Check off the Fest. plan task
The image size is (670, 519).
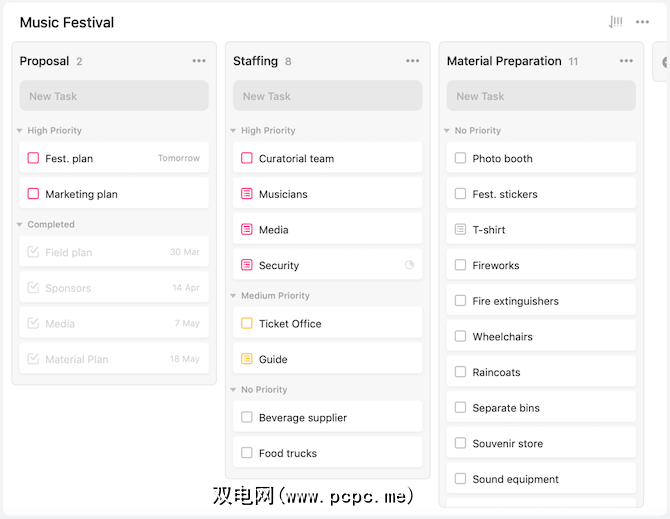(33, 158)
